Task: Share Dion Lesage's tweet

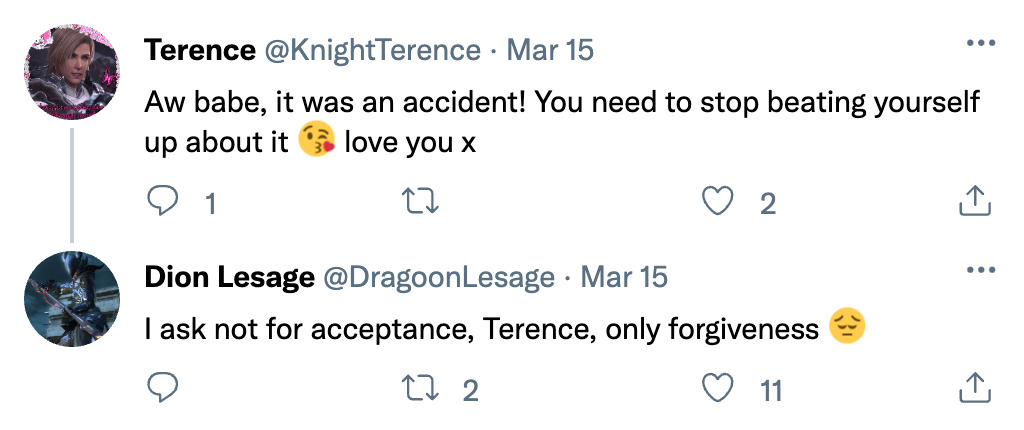Action: click(x=974, y=389)
